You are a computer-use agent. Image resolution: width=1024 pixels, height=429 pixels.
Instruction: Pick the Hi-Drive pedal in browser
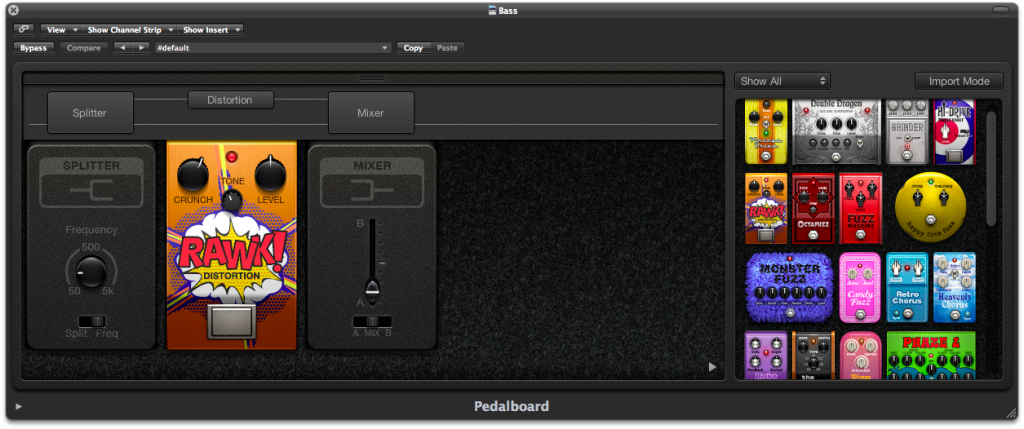click(954, 131)
